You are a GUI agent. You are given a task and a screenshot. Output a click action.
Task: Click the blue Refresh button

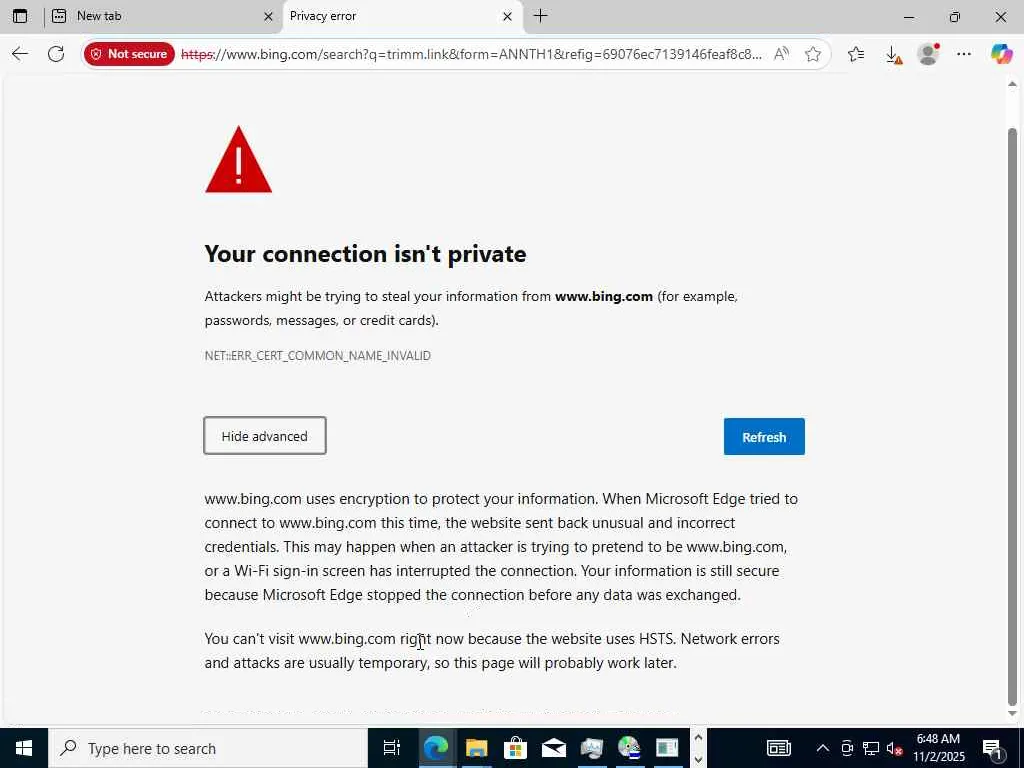[764, 437]
